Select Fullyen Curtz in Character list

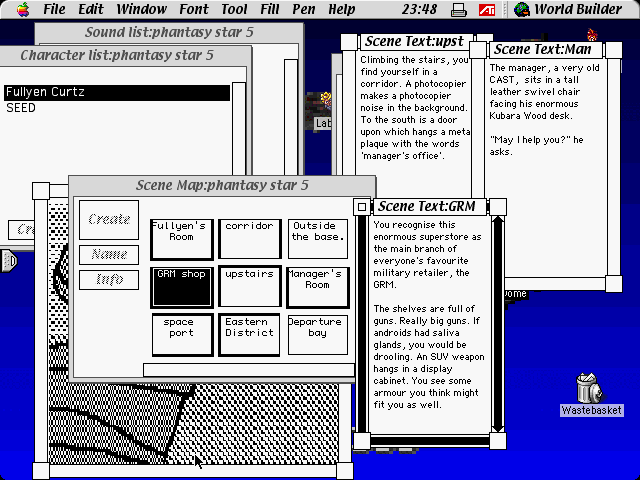117,92
